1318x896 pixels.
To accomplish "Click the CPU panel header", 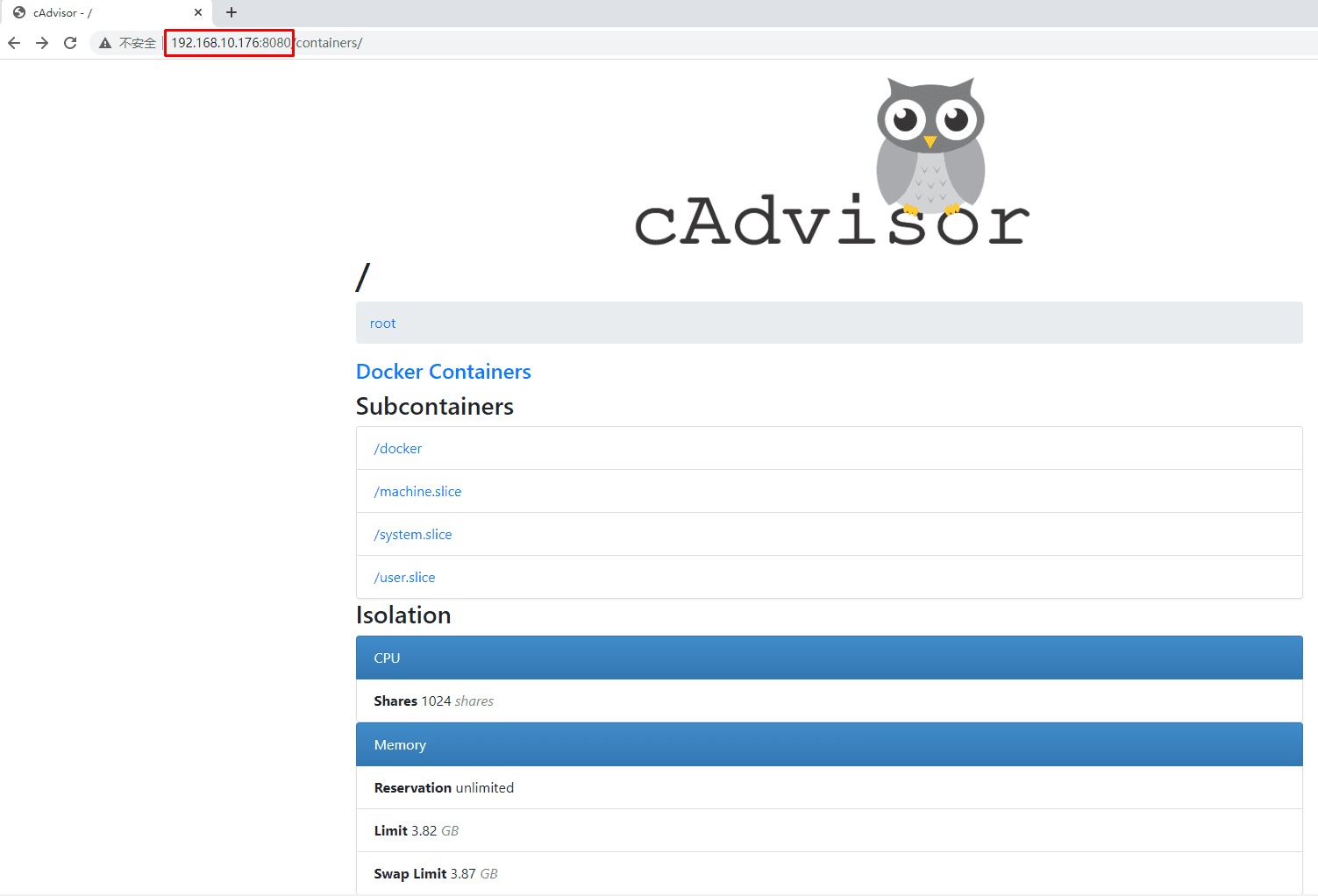I will click(x=830, y=658).
